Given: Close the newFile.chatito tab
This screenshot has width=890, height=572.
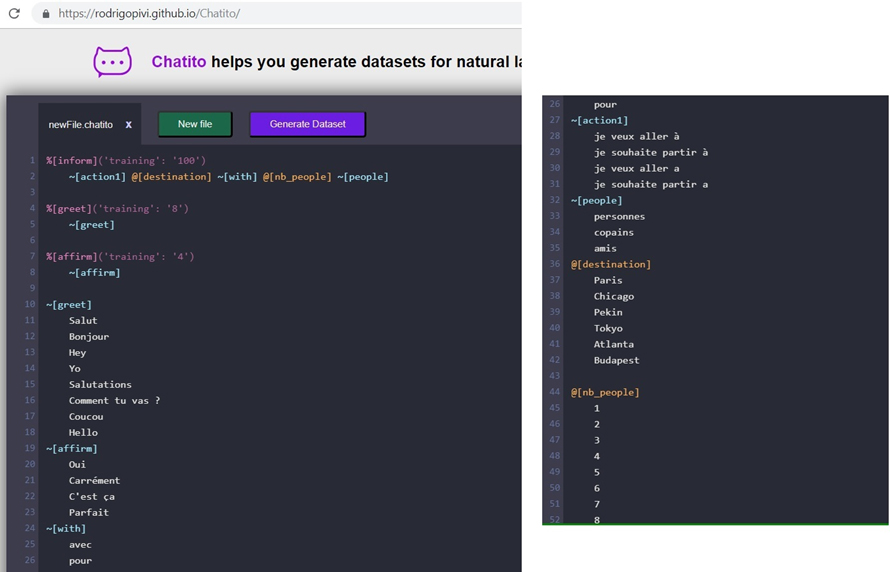Looking at the screenshot, I should point(128,125).
